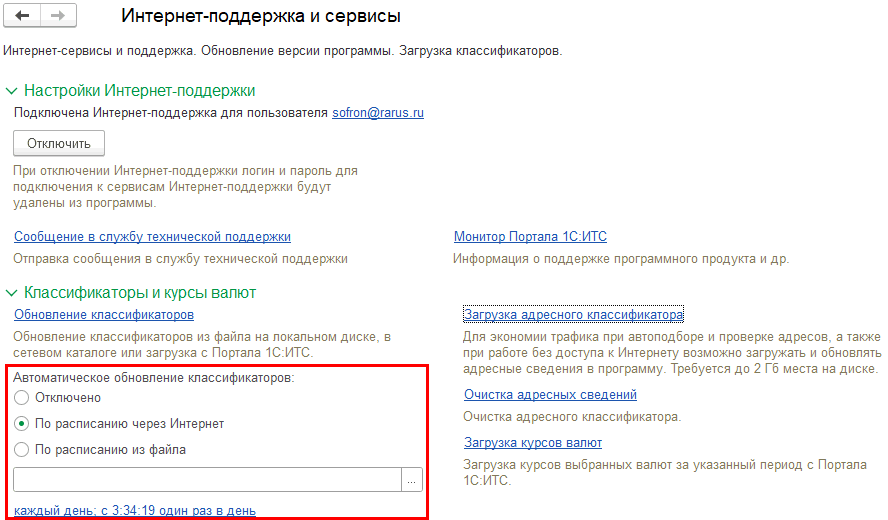Select По расписанию через Интернет option
Screen dimensions: 888x520
(x=22, y=424)
